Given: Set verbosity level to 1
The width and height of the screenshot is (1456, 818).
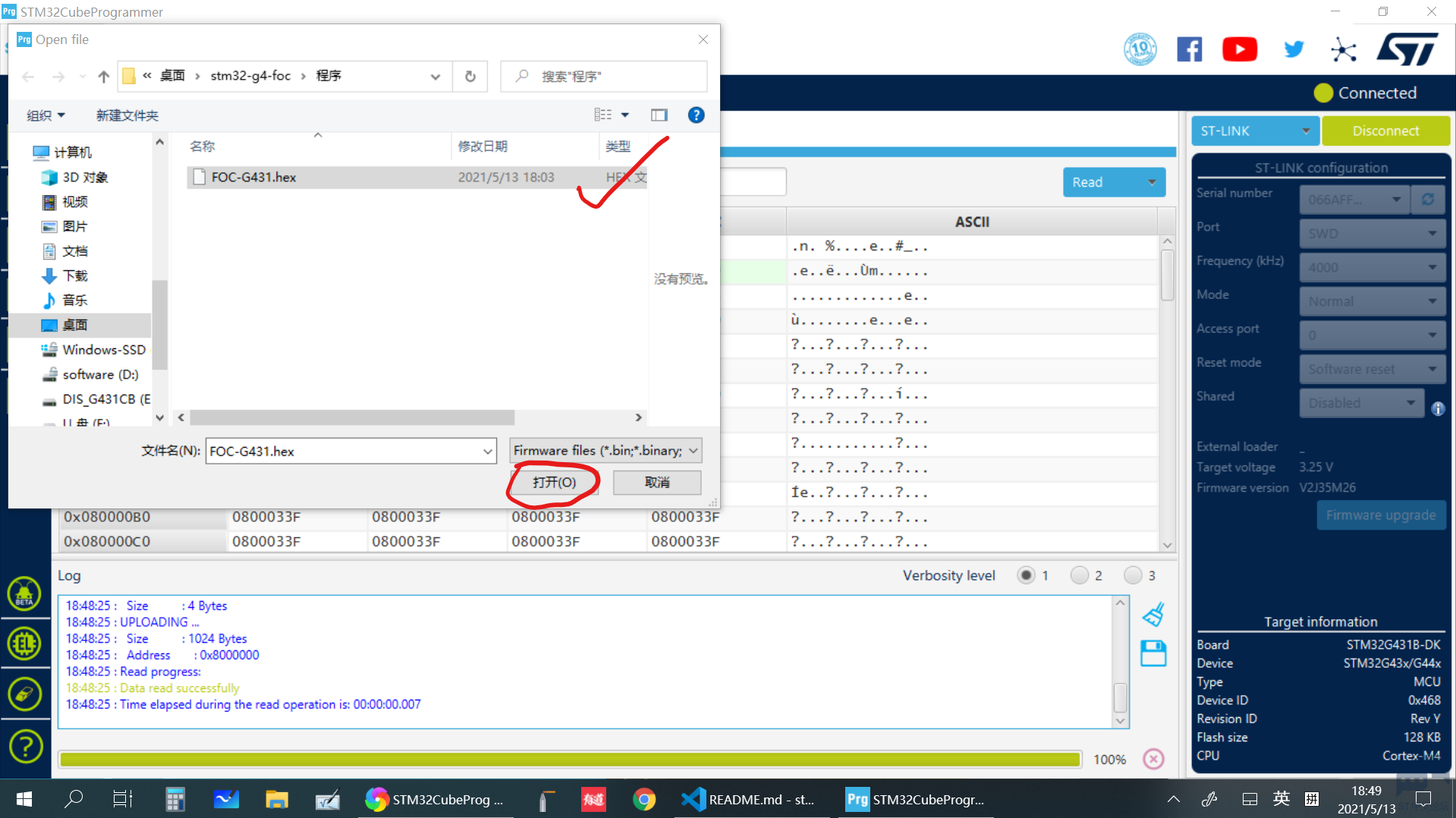Looking at the screenshot, I should pos(1027,575).
